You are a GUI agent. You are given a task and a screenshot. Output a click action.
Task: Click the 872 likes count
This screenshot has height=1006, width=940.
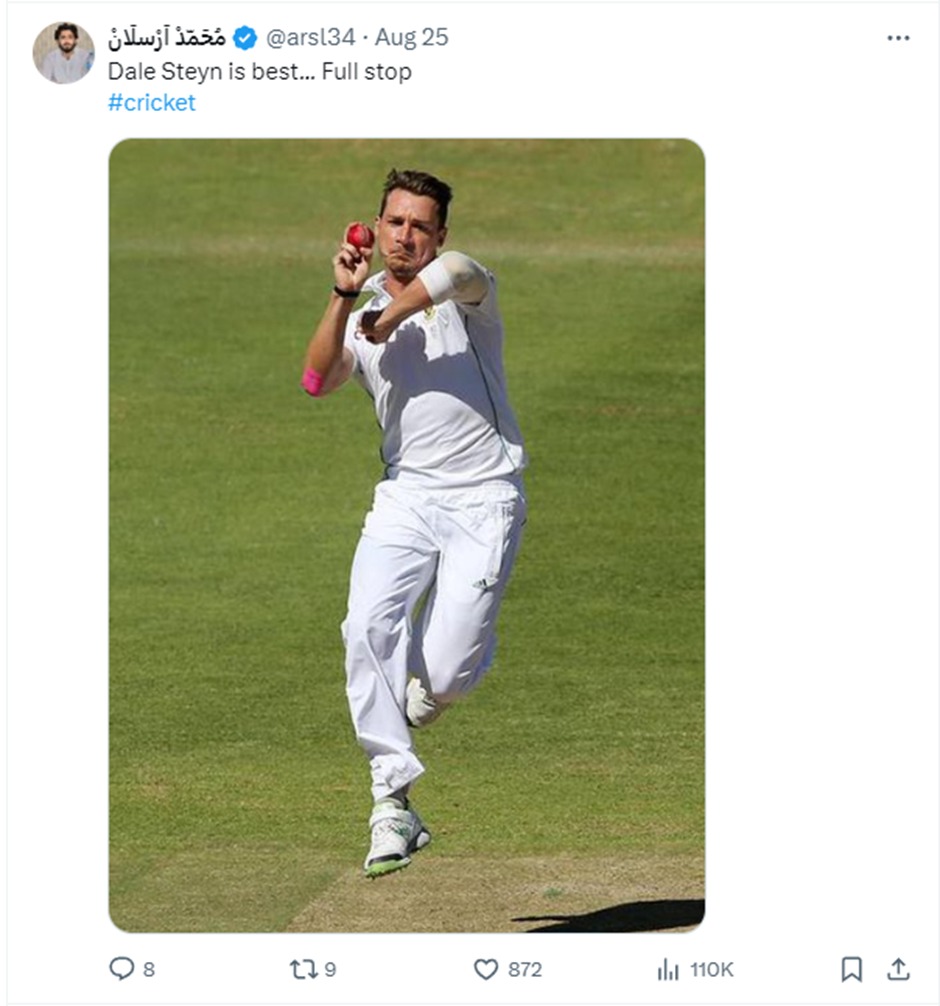pyautogui.click(x=524, y=969)
